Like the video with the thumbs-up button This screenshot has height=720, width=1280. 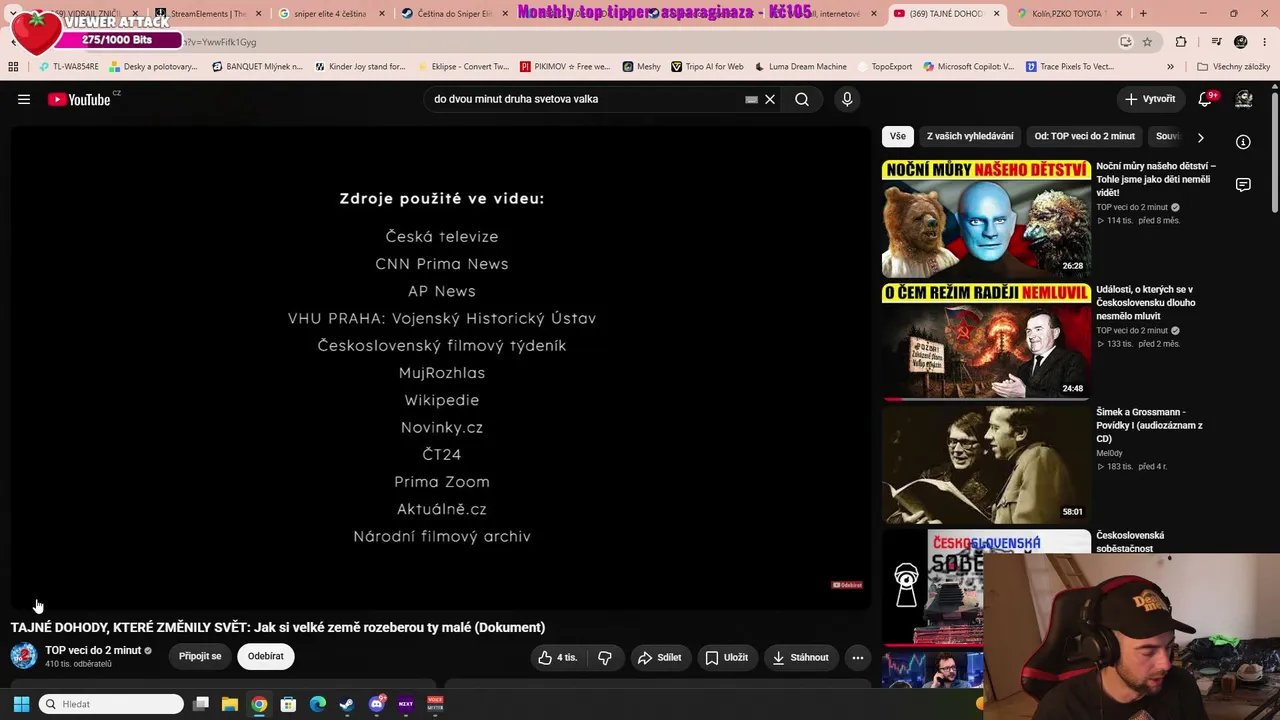point(558,657)
